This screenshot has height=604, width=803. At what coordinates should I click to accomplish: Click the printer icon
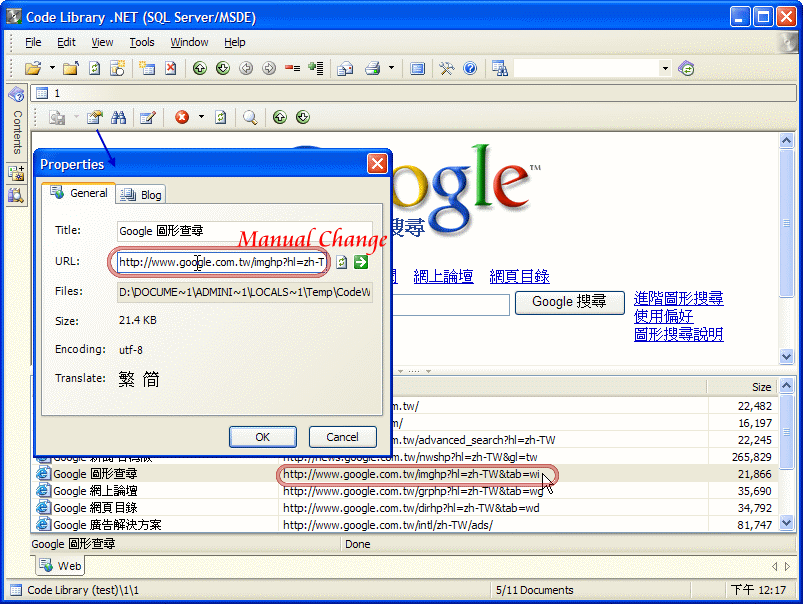tap(373, 68)
